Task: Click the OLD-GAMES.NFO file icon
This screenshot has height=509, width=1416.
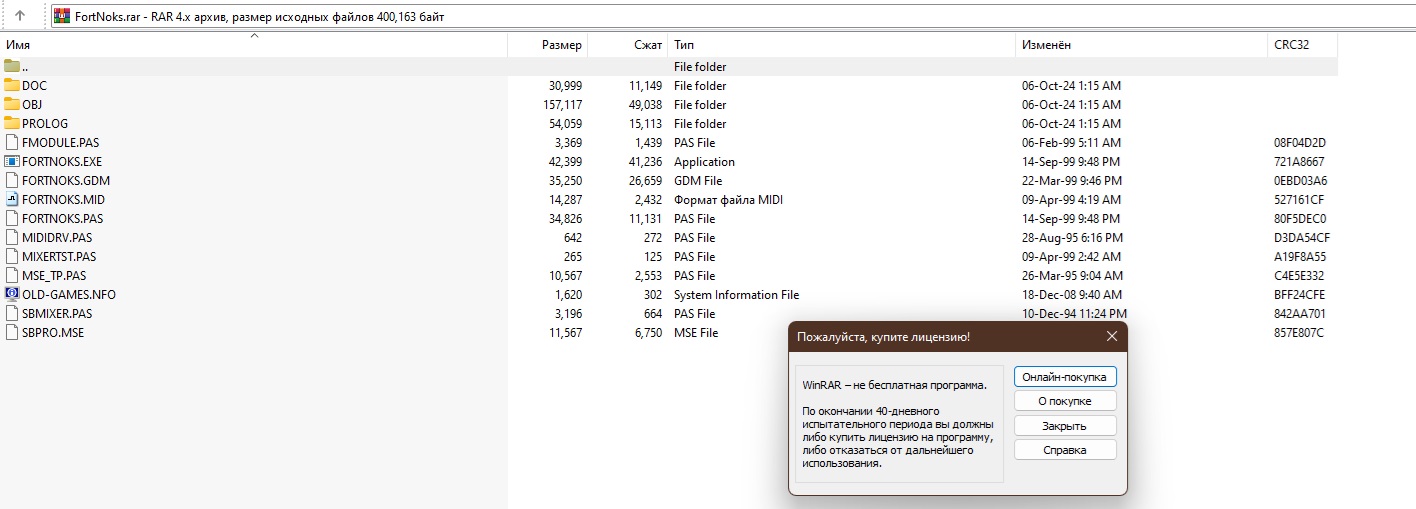Action: click(x=12, y=295)
